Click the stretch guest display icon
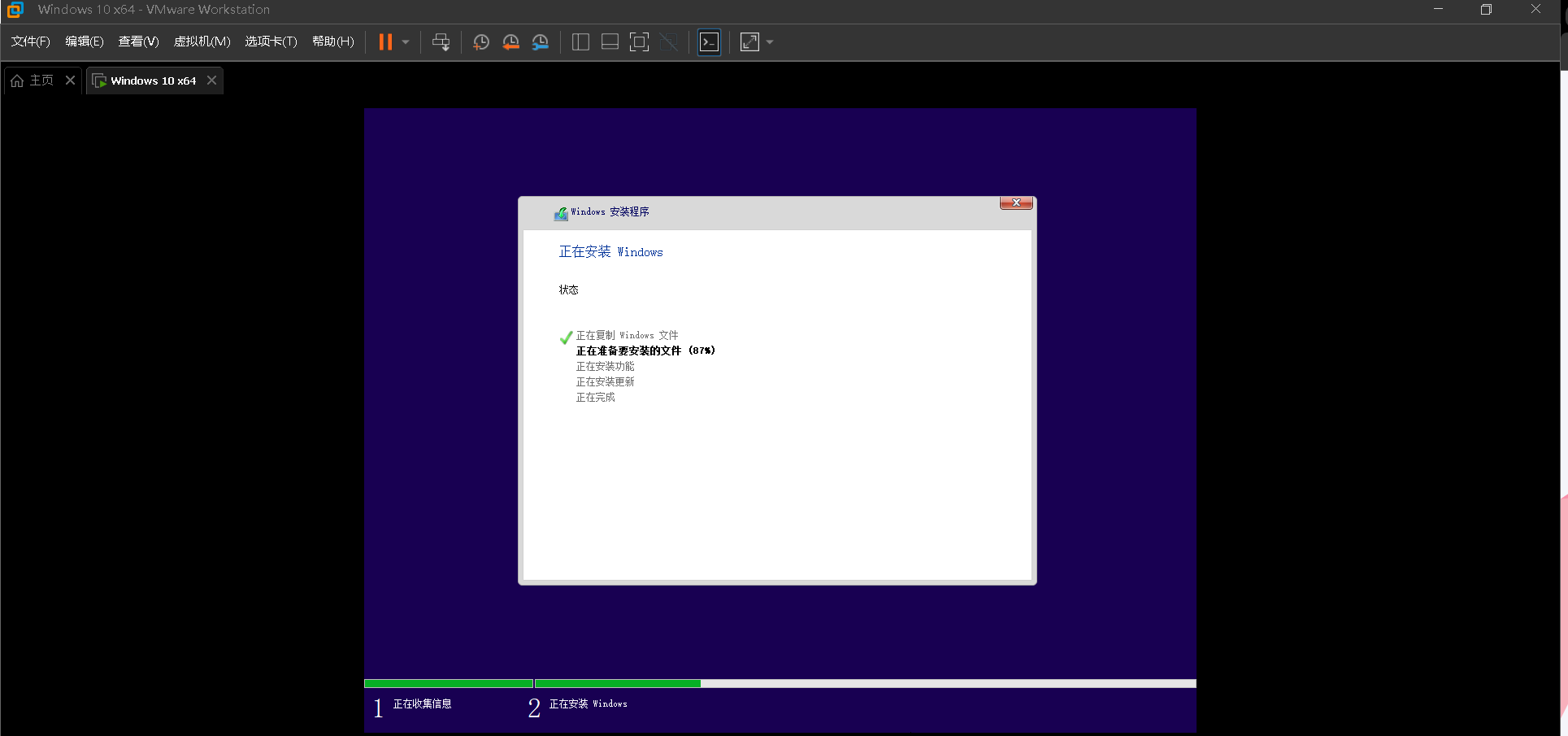1568x736 pixels. (x=749, y=42)
